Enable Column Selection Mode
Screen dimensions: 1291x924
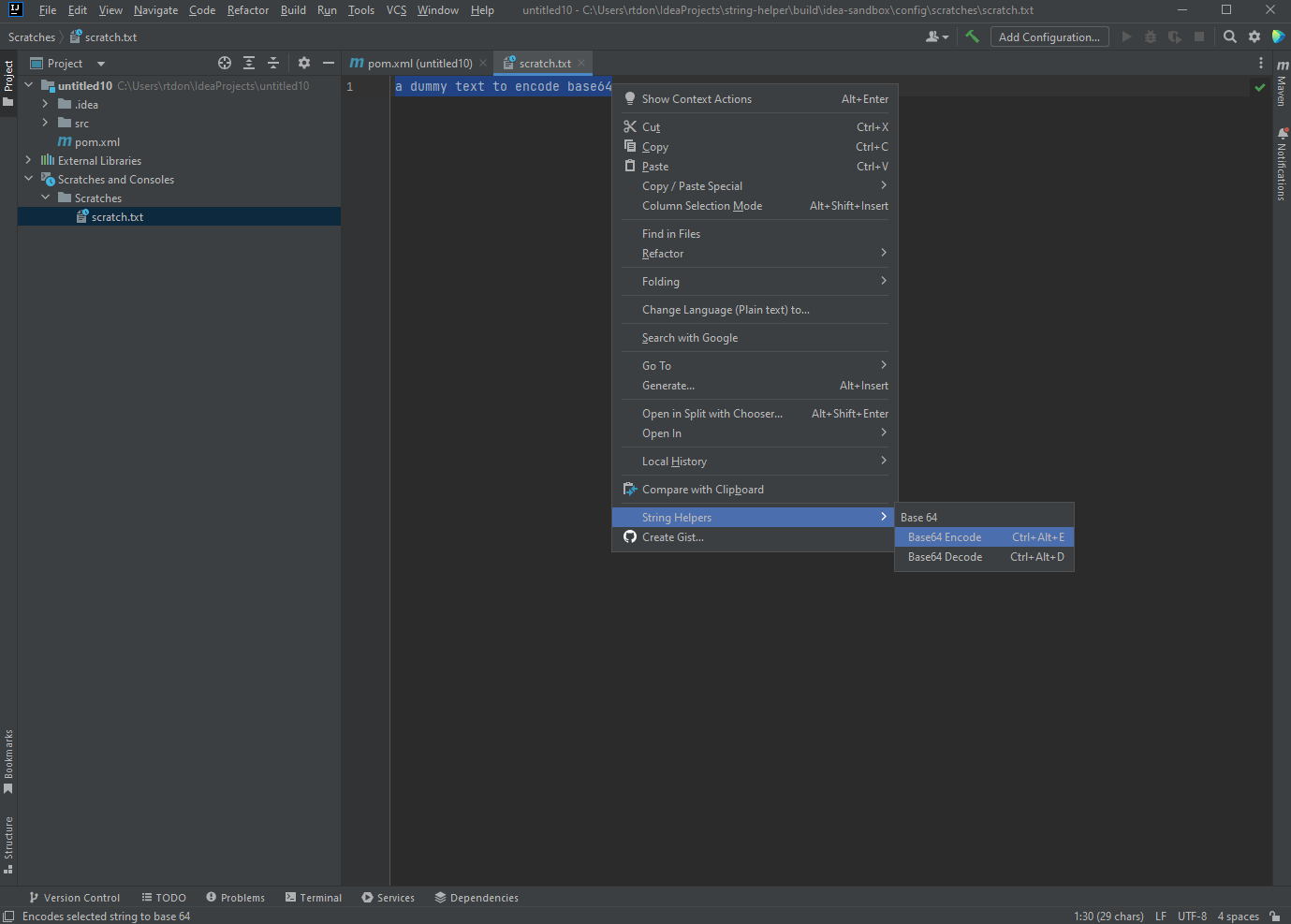(x=700, y=205)
